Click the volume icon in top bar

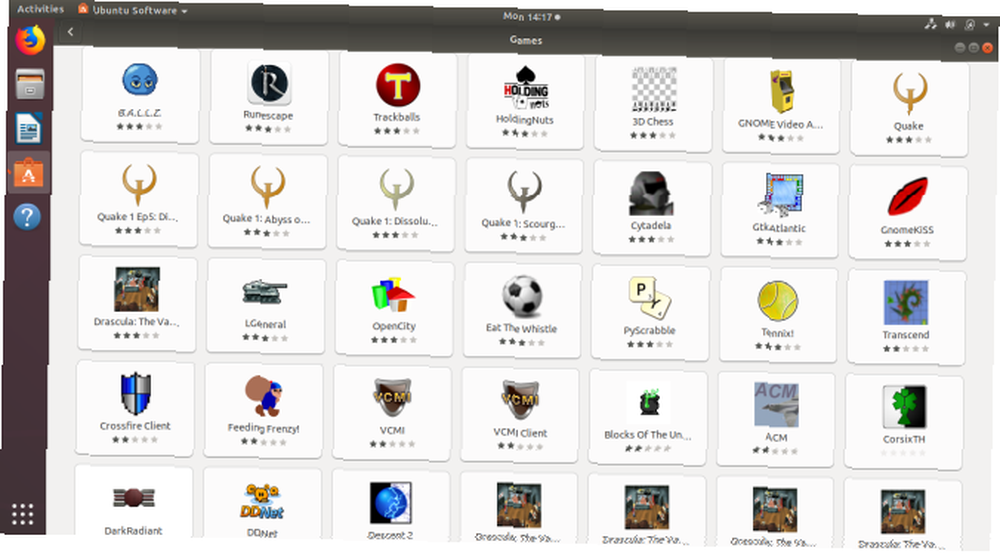click(x=950, y=24)
